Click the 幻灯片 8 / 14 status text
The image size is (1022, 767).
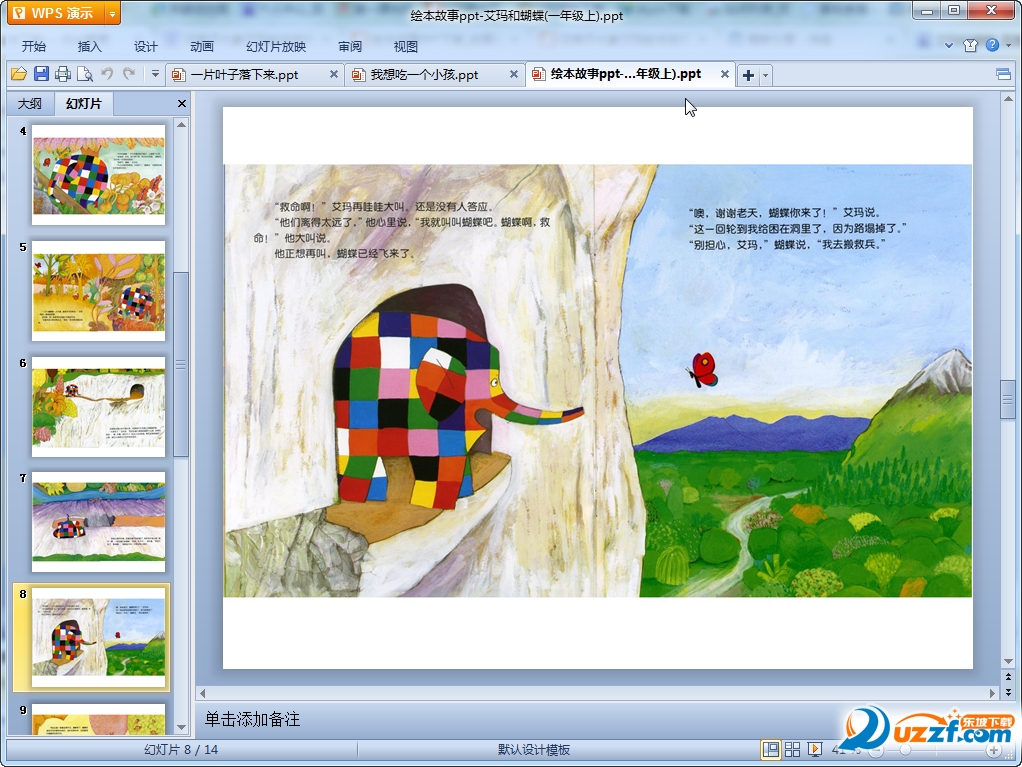(x=181, y=750)
